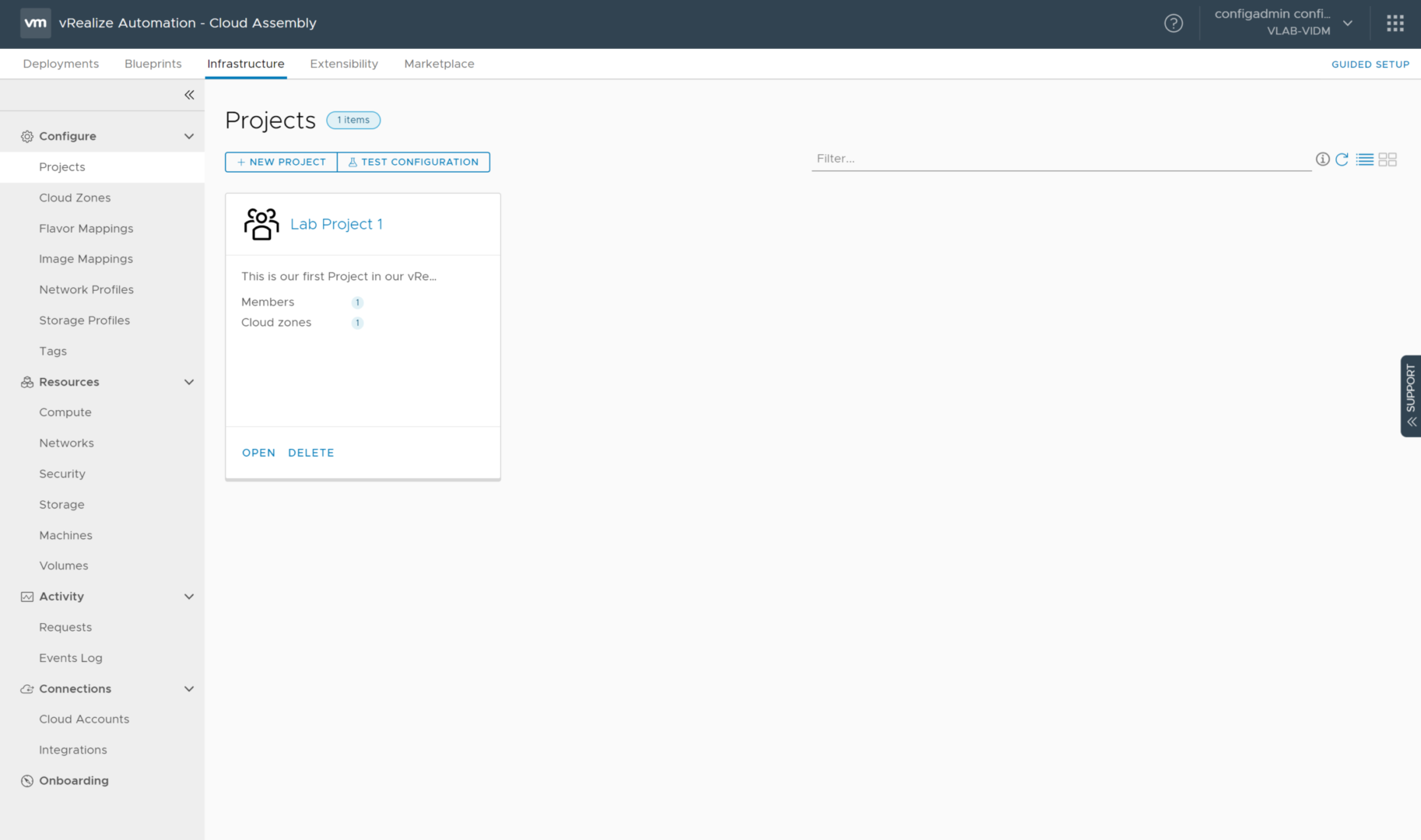Click the NEW PROJECT button
The height and width of the screenshot is (840, 1421).
pos(281,162)
